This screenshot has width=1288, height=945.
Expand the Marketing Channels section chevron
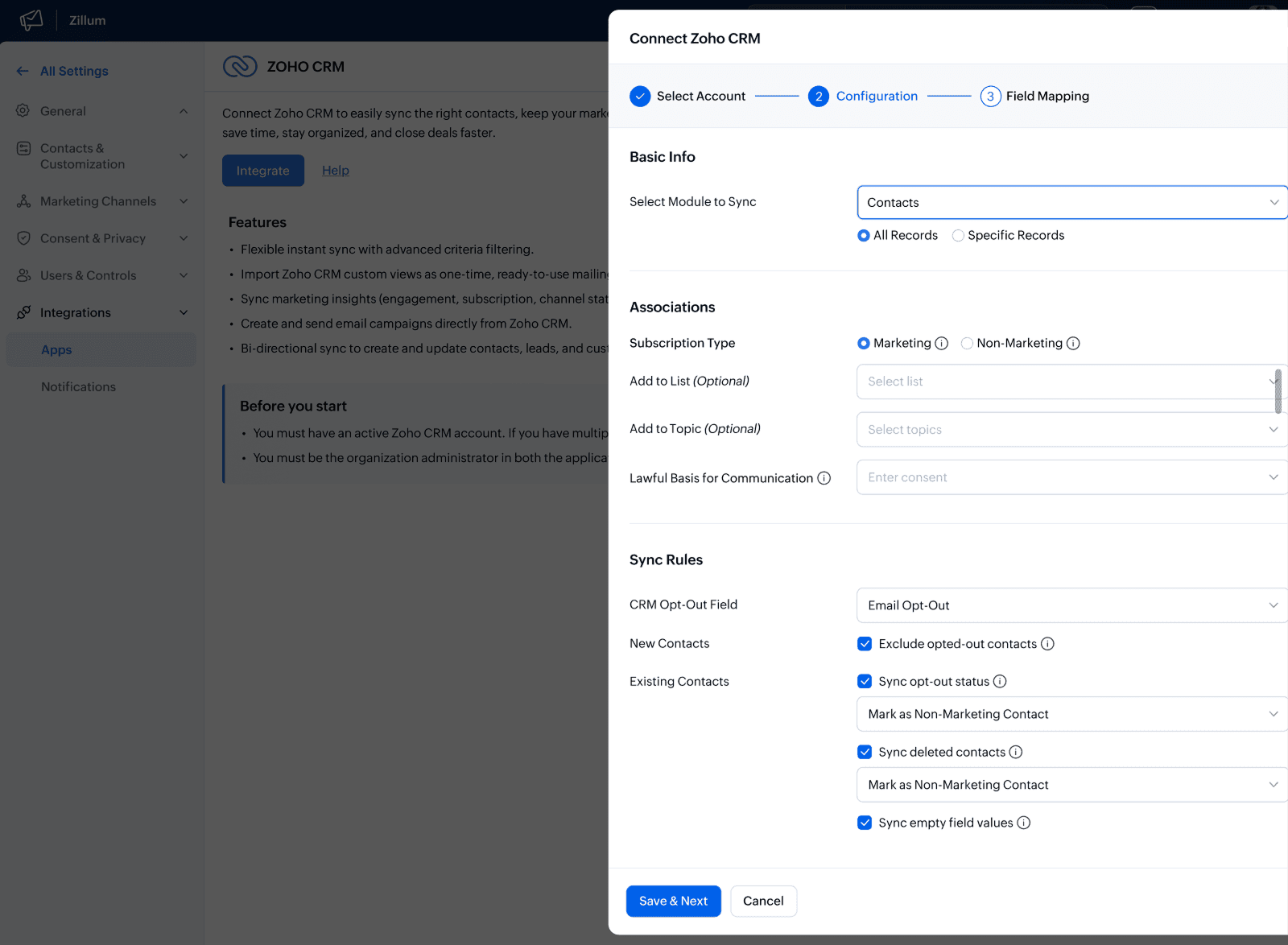(x=184, y=201)
